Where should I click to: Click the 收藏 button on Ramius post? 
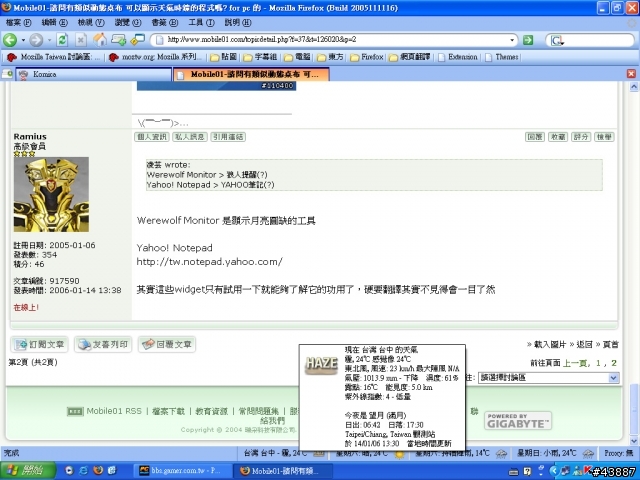click(x=558, y=137)
